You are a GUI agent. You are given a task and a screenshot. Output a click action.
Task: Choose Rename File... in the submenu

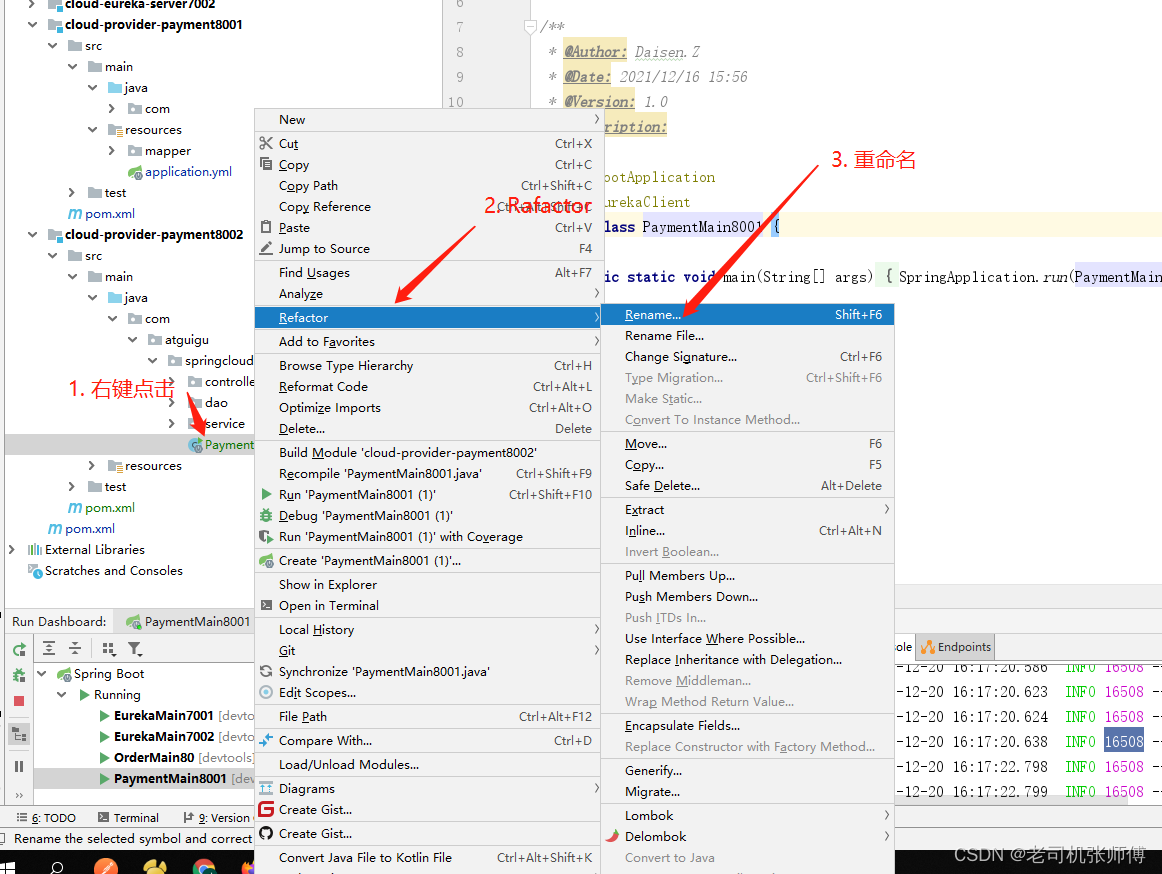click(x=747, y=335)
